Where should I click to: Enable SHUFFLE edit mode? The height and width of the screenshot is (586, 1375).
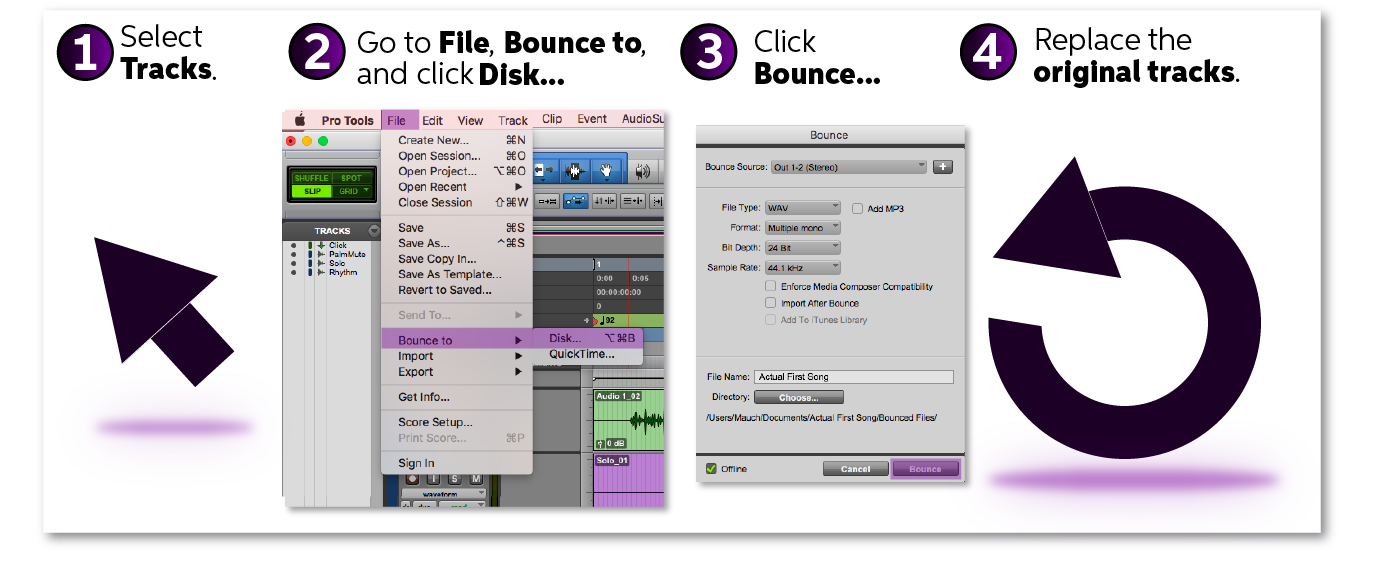(310, 178)
